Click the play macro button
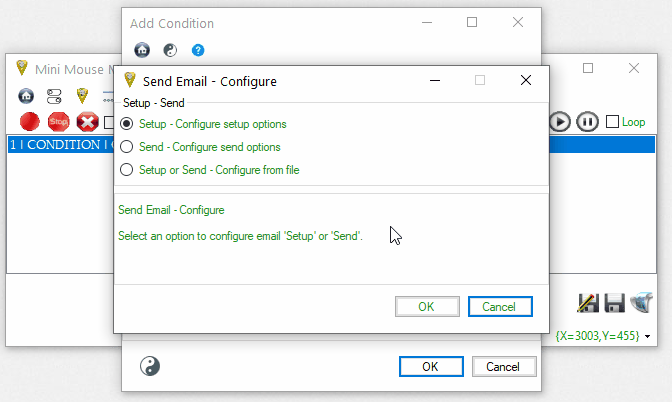Screen dimensions: 672x402 (560, 122)
